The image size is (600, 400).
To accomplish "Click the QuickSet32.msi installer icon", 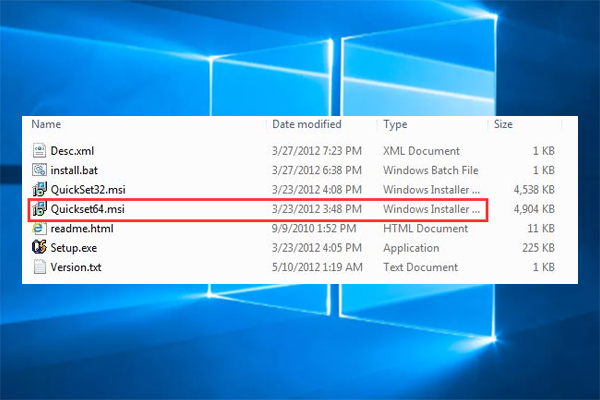I will pyautogui.click(x=39, y=189).
